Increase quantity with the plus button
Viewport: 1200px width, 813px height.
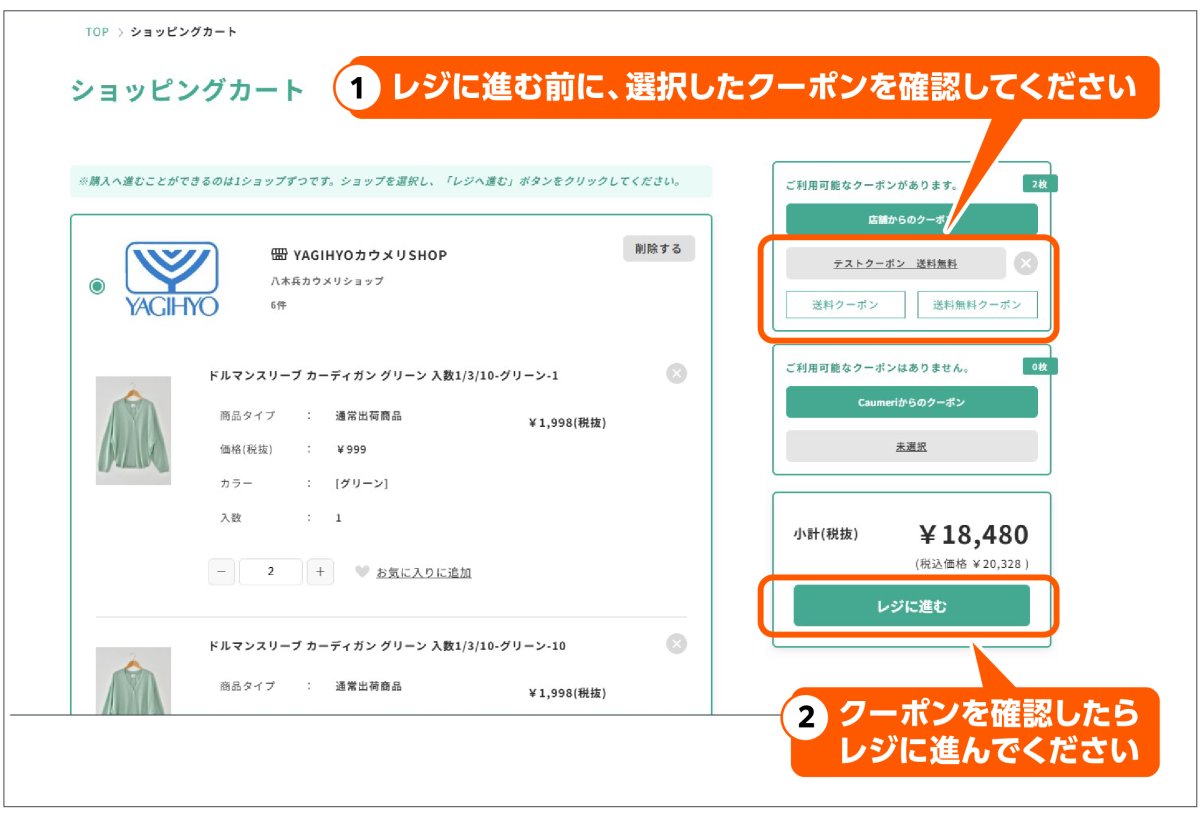[320, 572]
